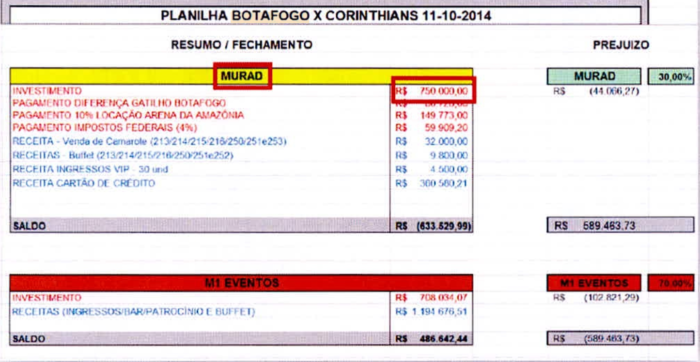This screenshot has width=700, height=362.
Task: Click the PREJUIZO column heading
Action: click(x=621, y=45)
